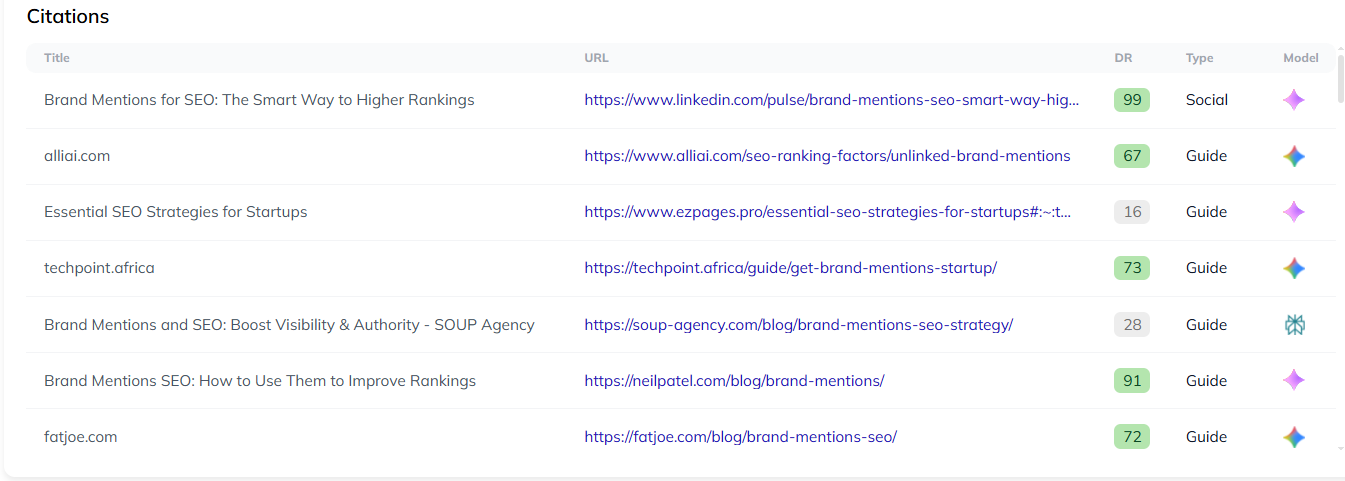Open the techpoint.africa guide link
The height and width of the screenshot is (481, 1345).
pos(790,268)
